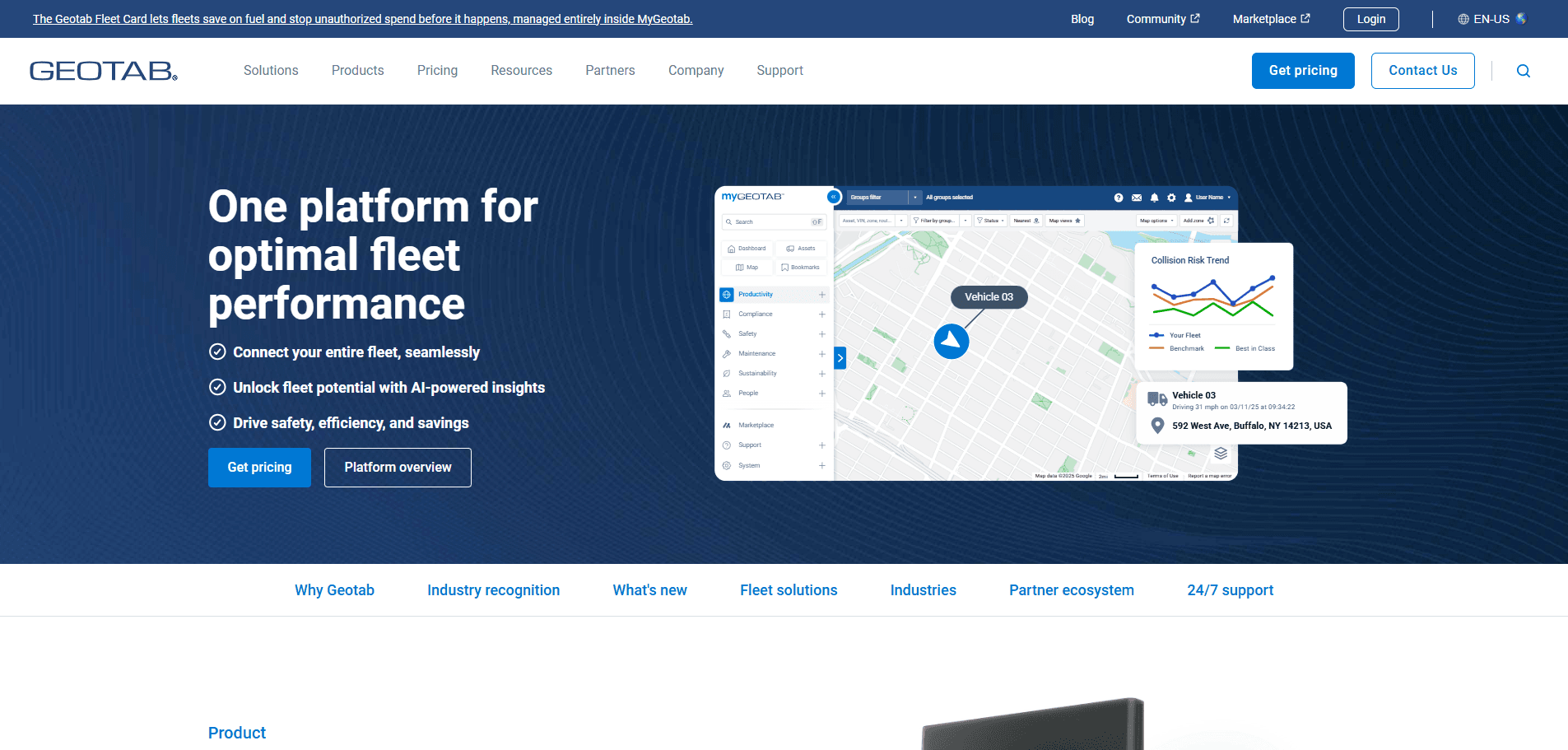This screenshot has height=750, width=1568.
Task: Open the Solutions menu
Action: coord(271,71)
